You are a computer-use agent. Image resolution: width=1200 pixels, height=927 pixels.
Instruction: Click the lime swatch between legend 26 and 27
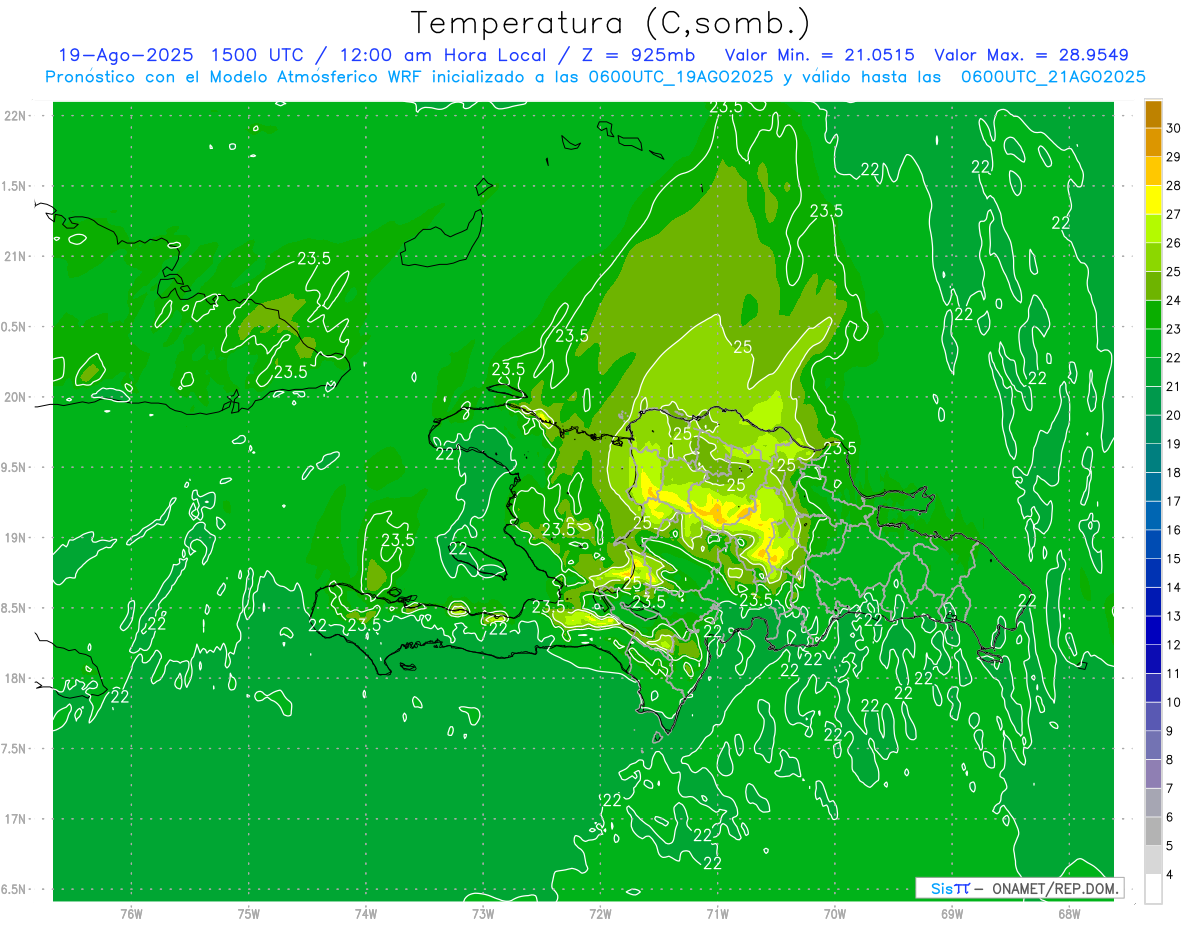pos(1153,229)
